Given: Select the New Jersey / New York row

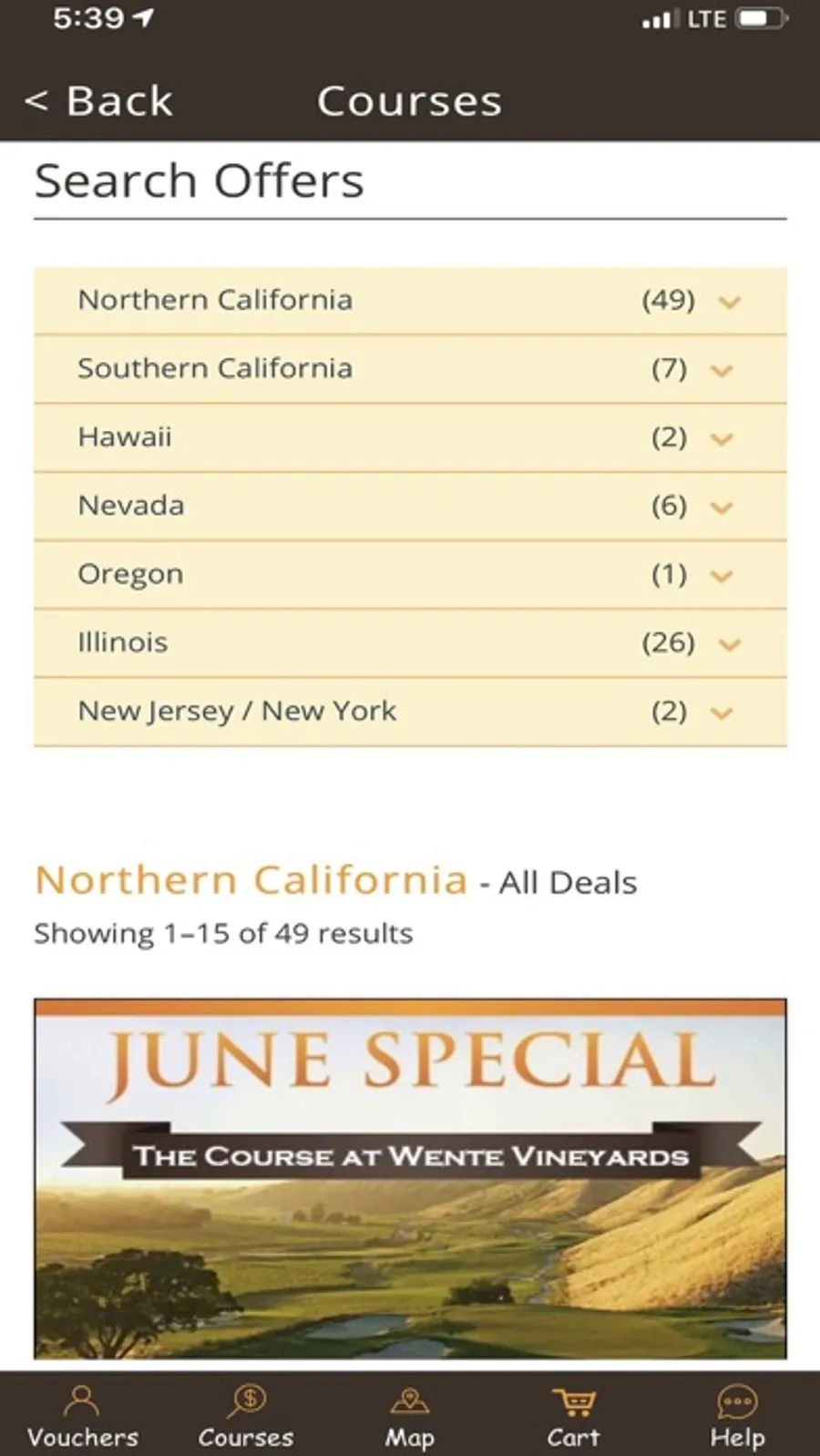Looking at the screenshot, I should 410,712.
